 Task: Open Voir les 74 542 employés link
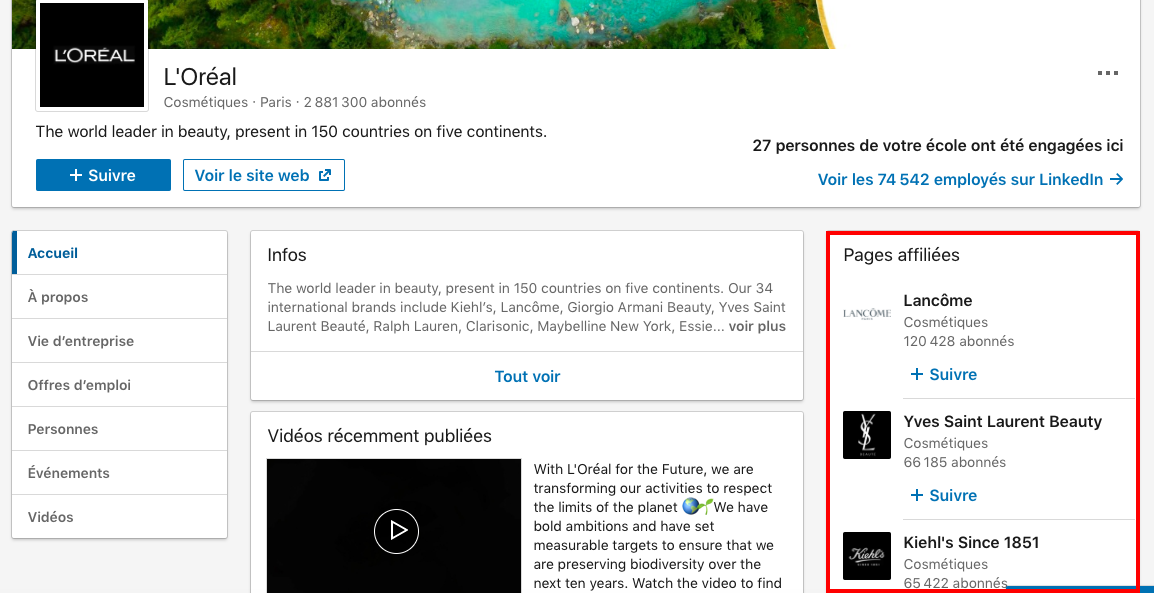[970, 180]
